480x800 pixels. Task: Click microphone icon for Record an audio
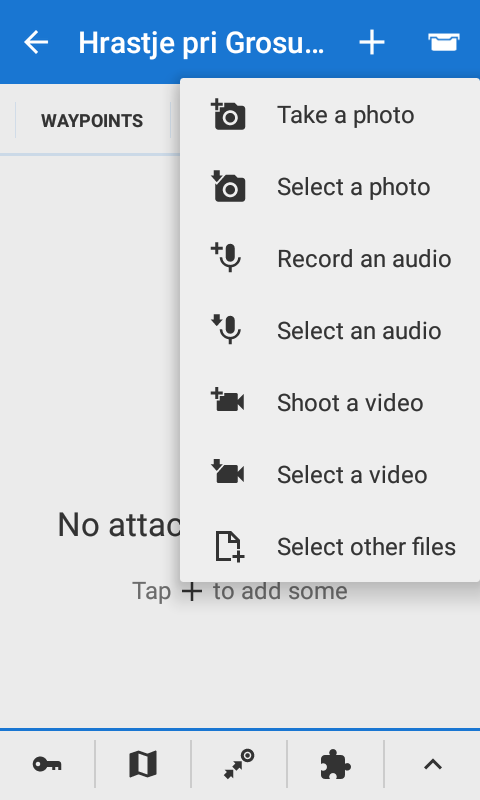[x=226, y=258]
